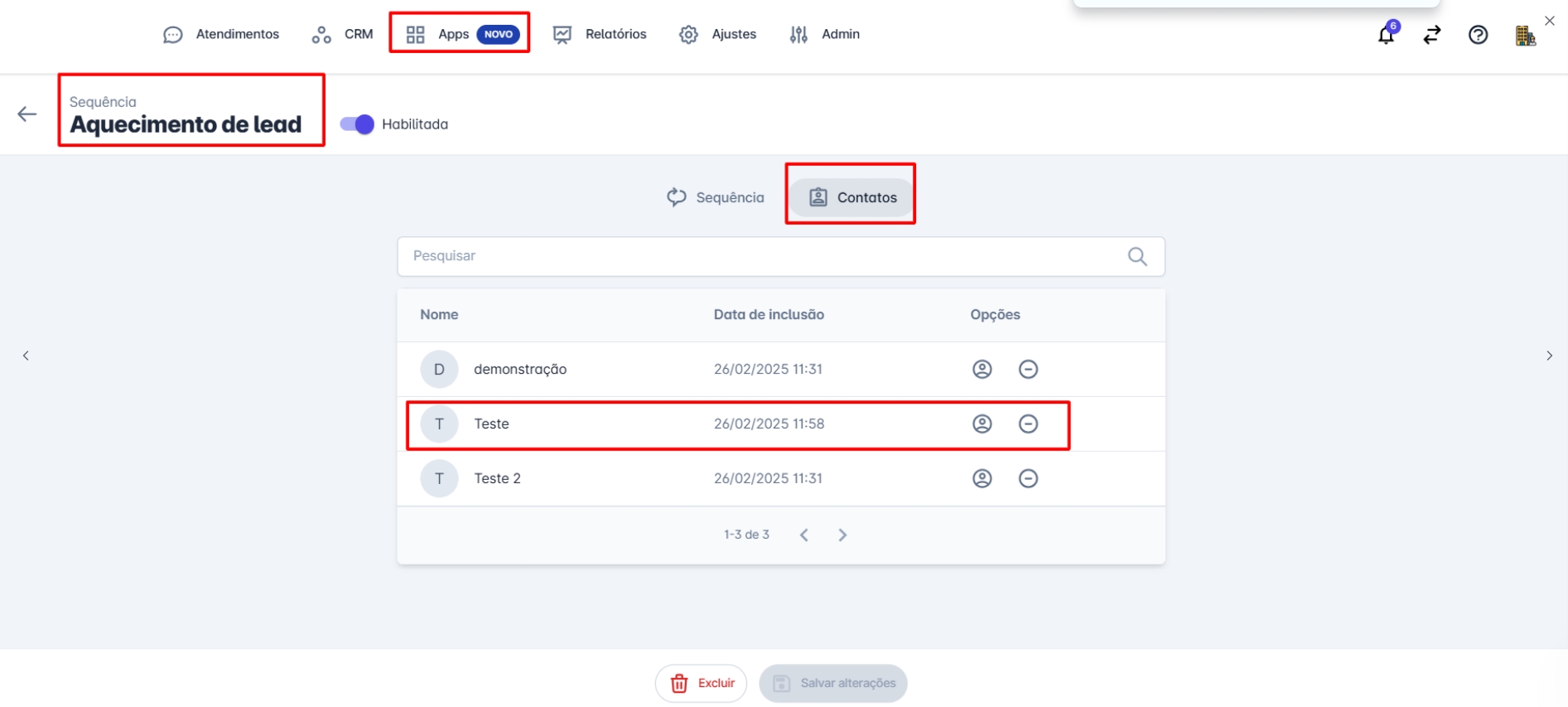Go to previous page of contacts table
Screen dimensions: 1568x707
(803, 535)
